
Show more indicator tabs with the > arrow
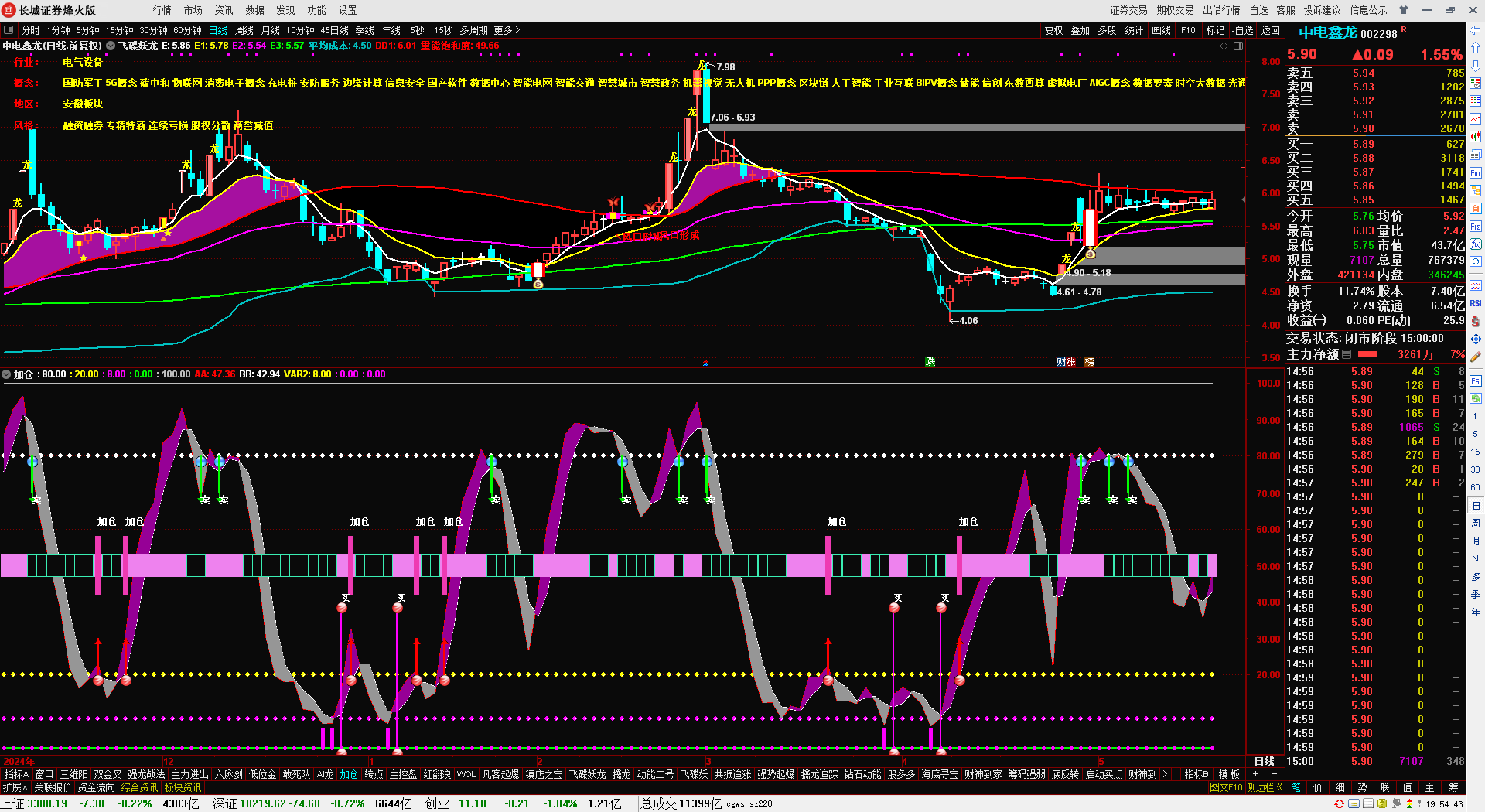click(1166, 774)
